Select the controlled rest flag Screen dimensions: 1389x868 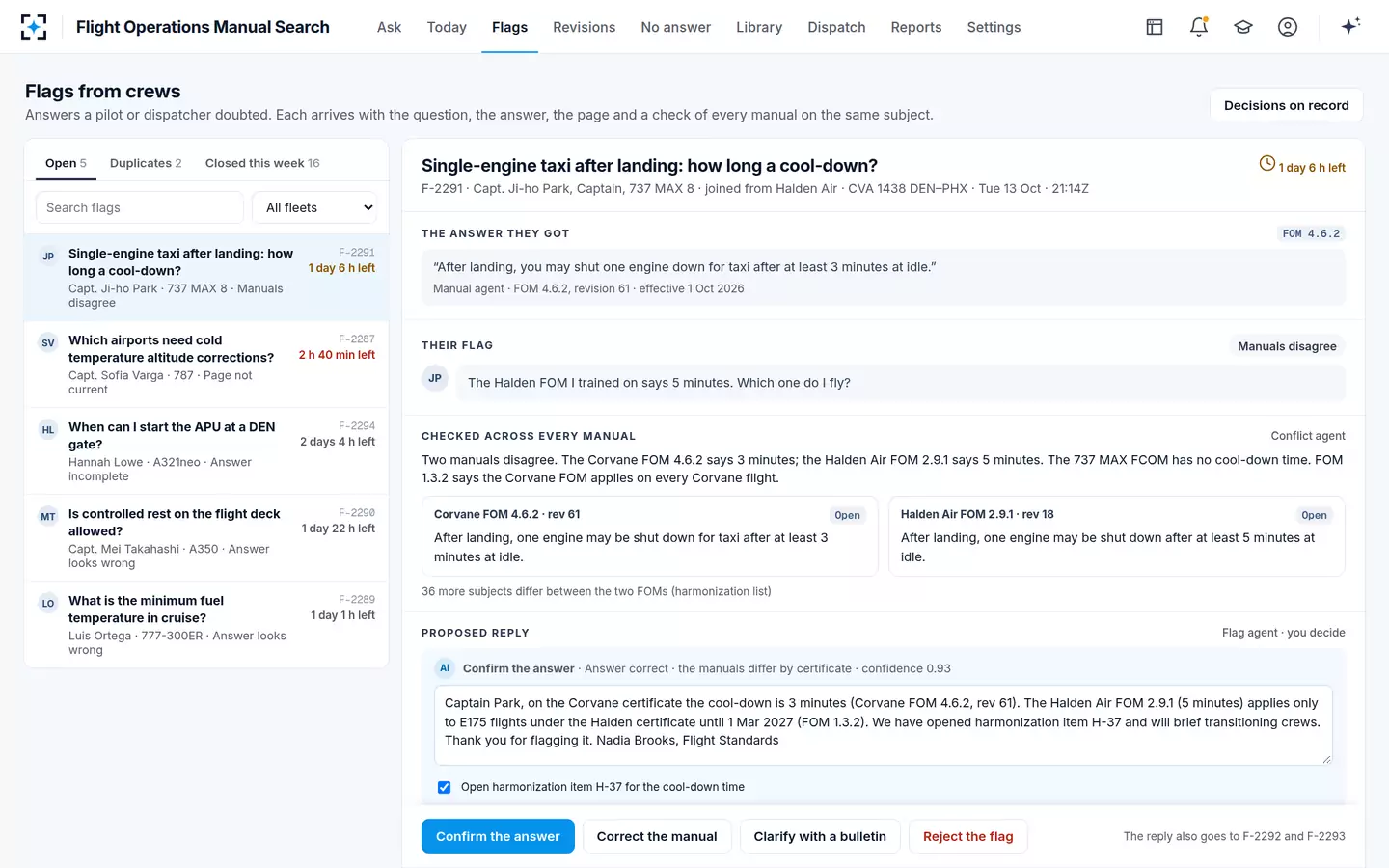tap(206, 538)
